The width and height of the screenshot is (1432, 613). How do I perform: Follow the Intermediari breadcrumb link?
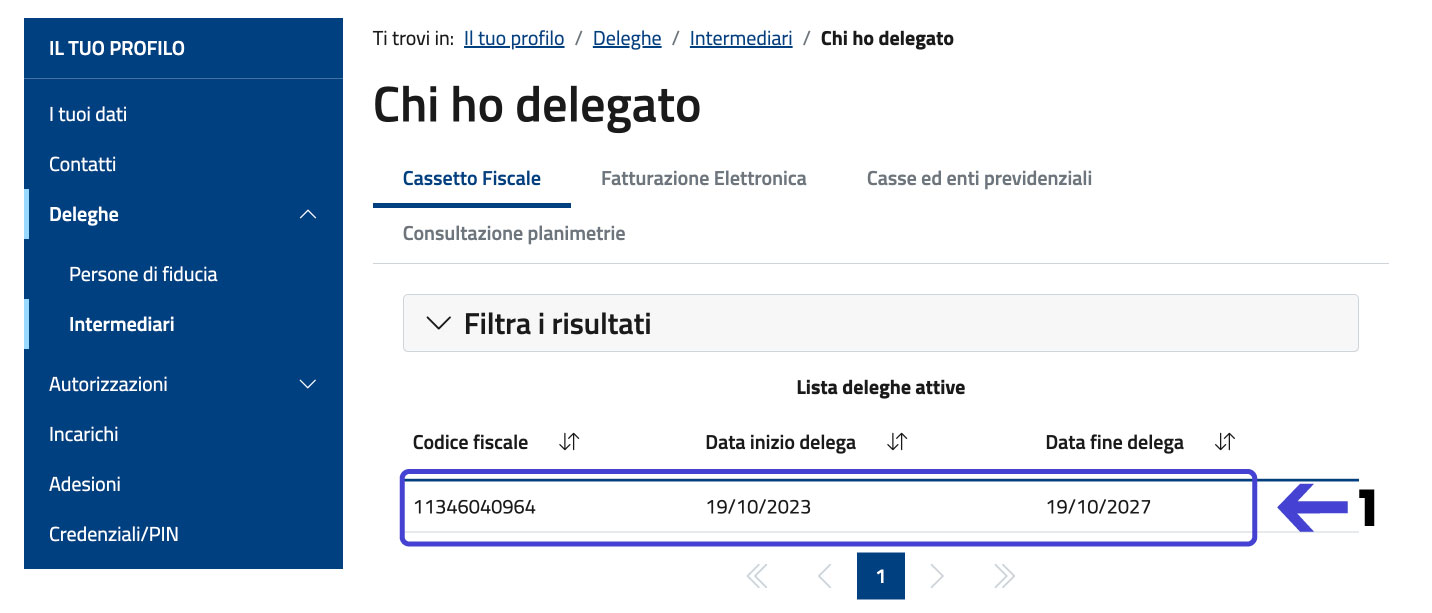[741, 39]
